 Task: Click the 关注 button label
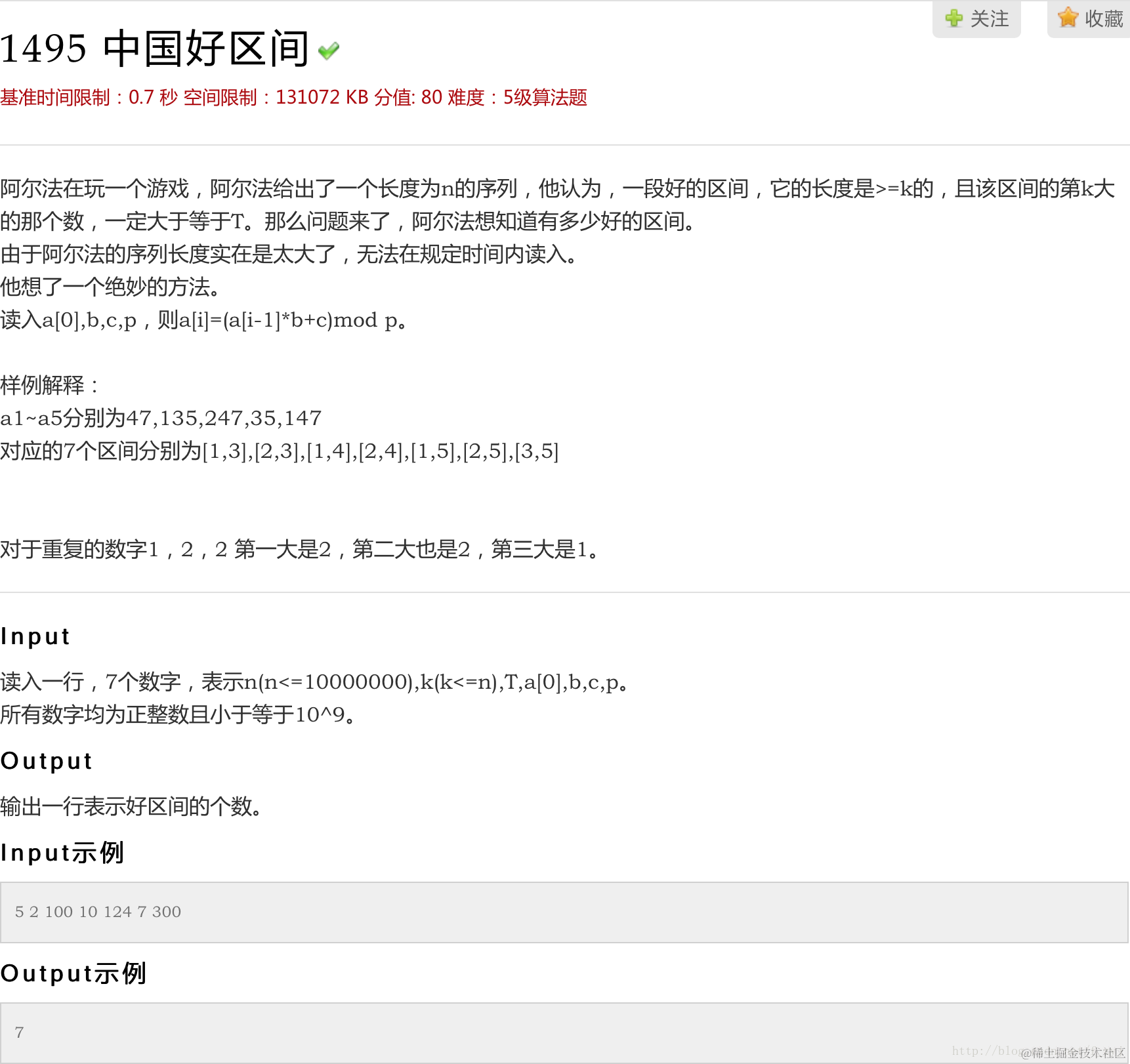coord(990,18)
